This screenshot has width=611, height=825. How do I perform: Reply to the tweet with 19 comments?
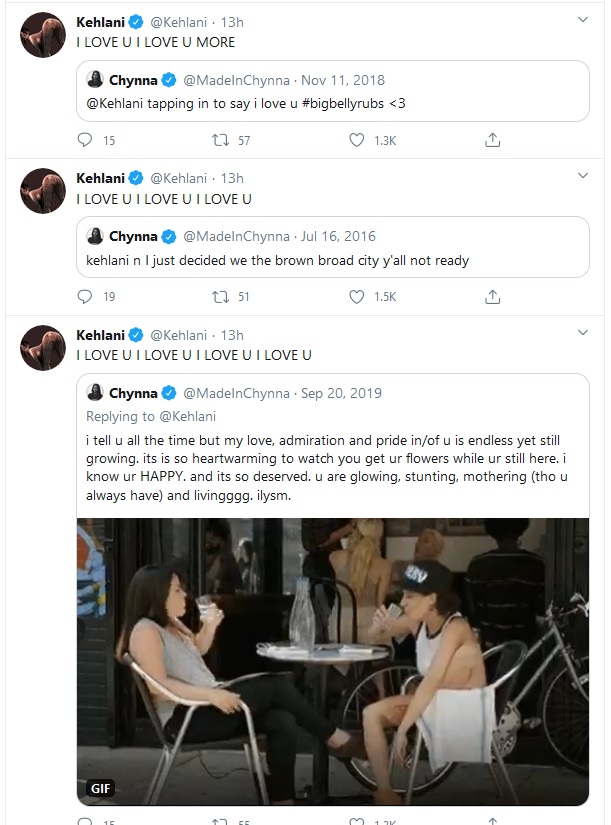point(85,296)
